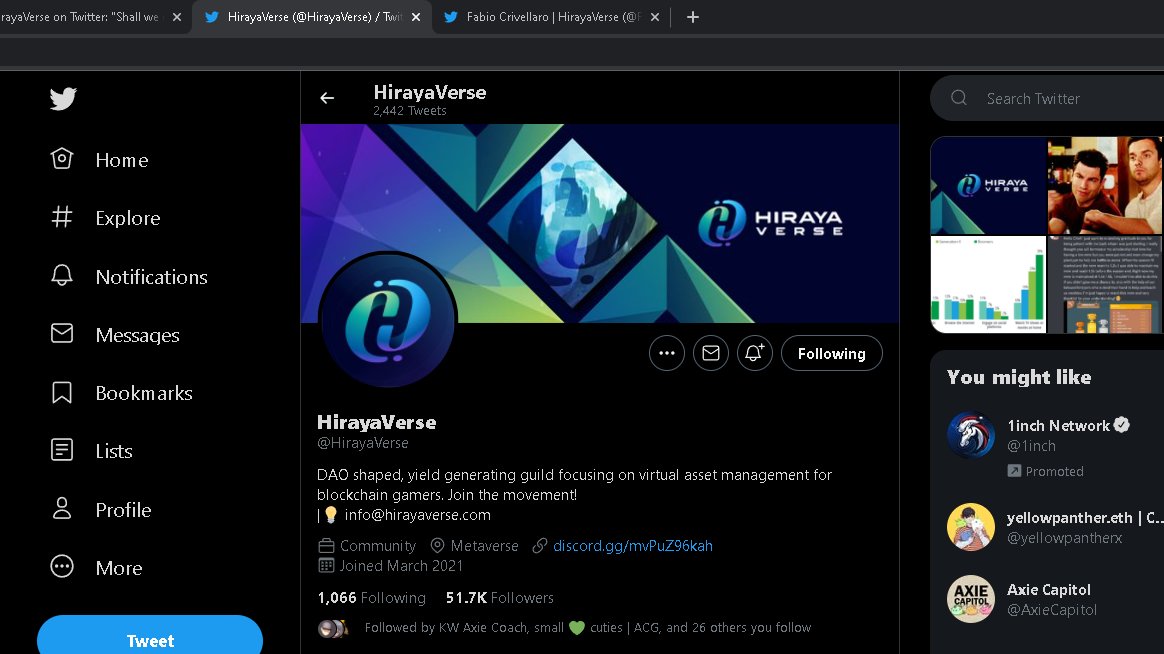Open HirayaVerse profile avatar
Image resolution: width=1164 pixels, height=654 pixels.
(388, 321)
